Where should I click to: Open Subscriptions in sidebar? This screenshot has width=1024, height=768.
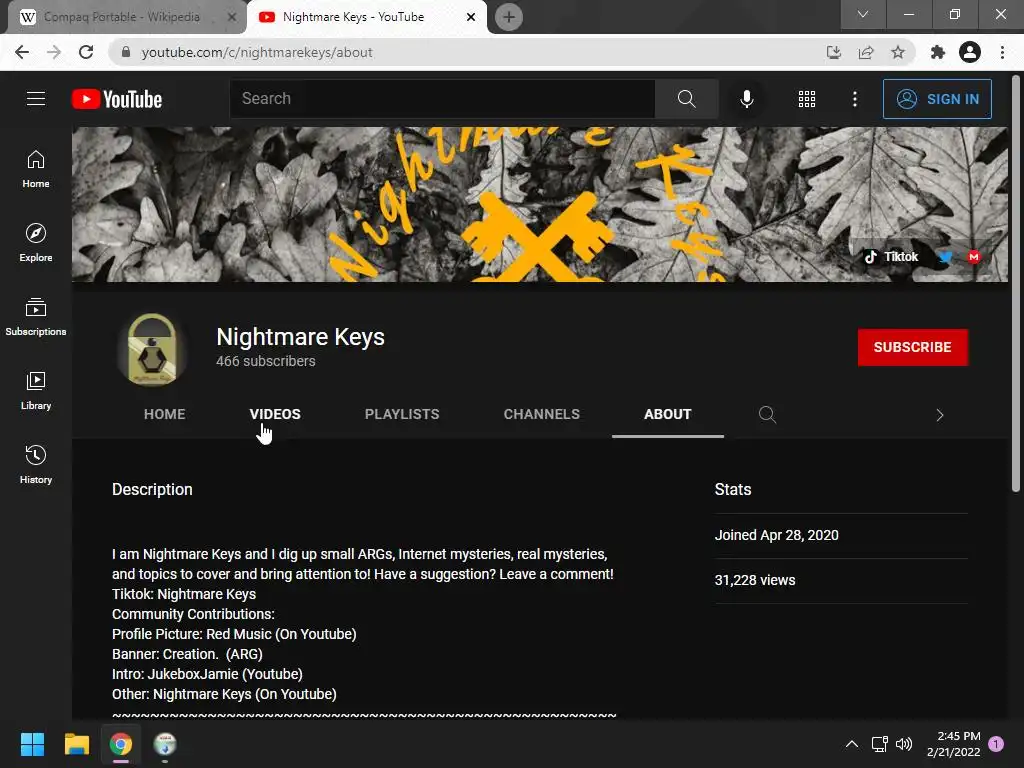pyautogui.click(x=36, y=317)
